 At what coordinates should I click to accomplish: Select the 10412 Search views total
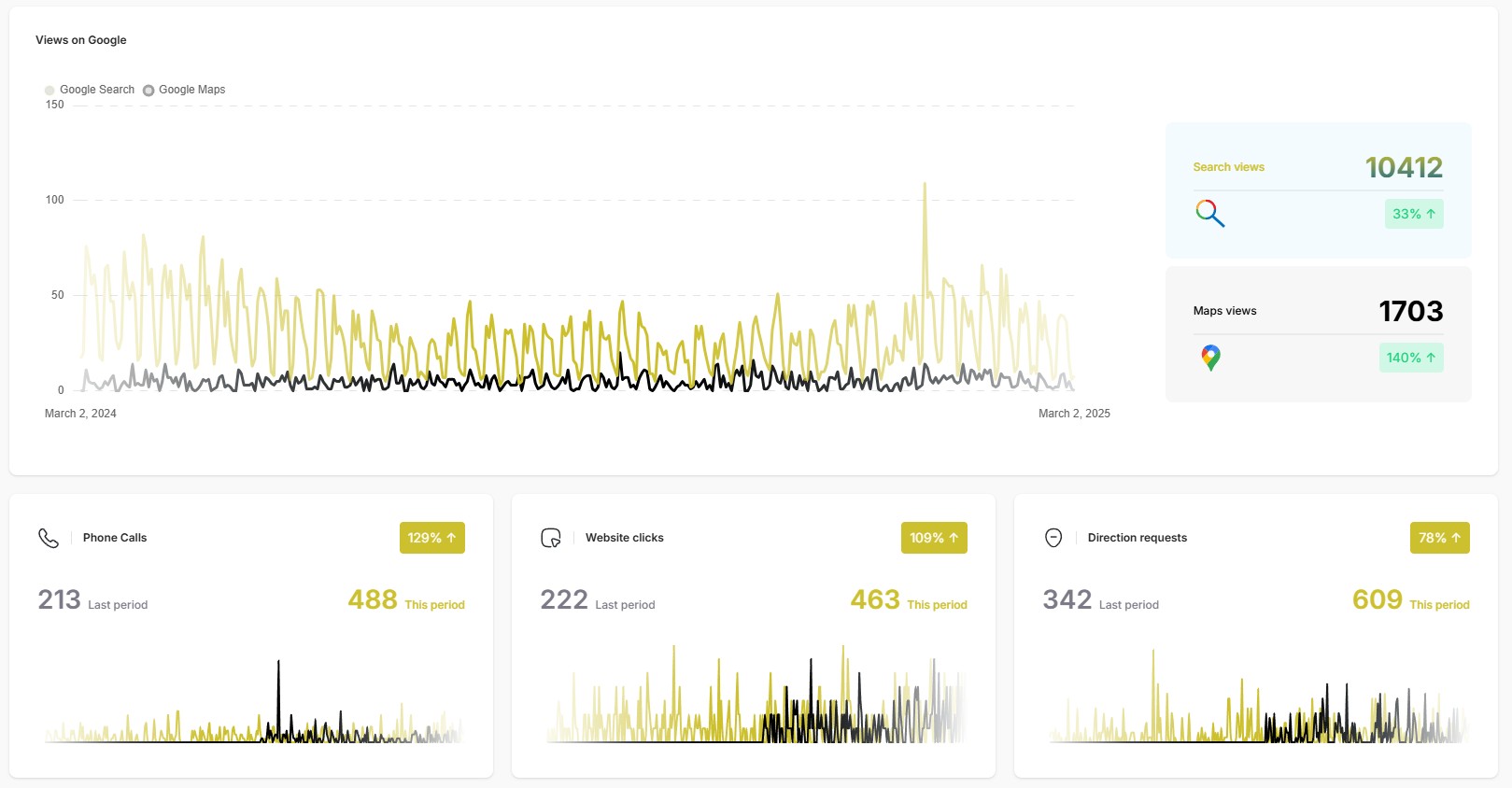click(x=1404, y=168)
